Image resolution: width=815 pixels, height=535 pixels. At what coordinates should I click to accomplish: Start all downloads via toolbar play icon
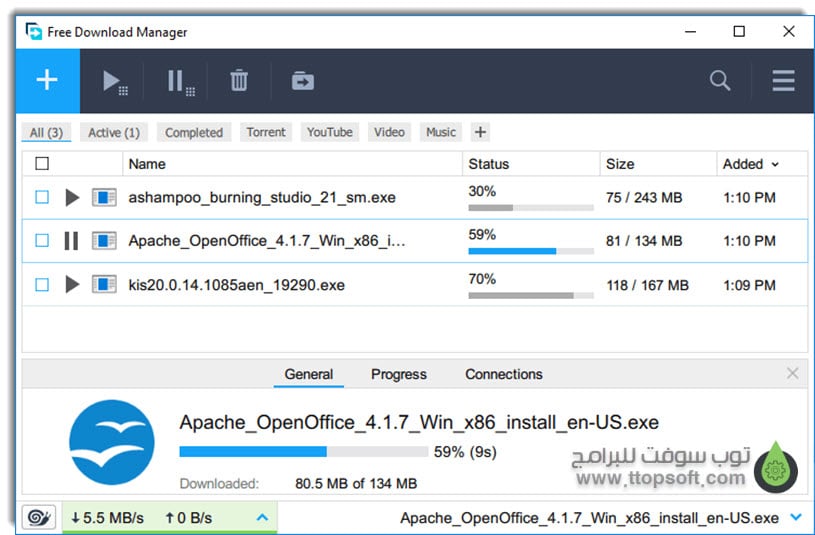click(115, 82)
